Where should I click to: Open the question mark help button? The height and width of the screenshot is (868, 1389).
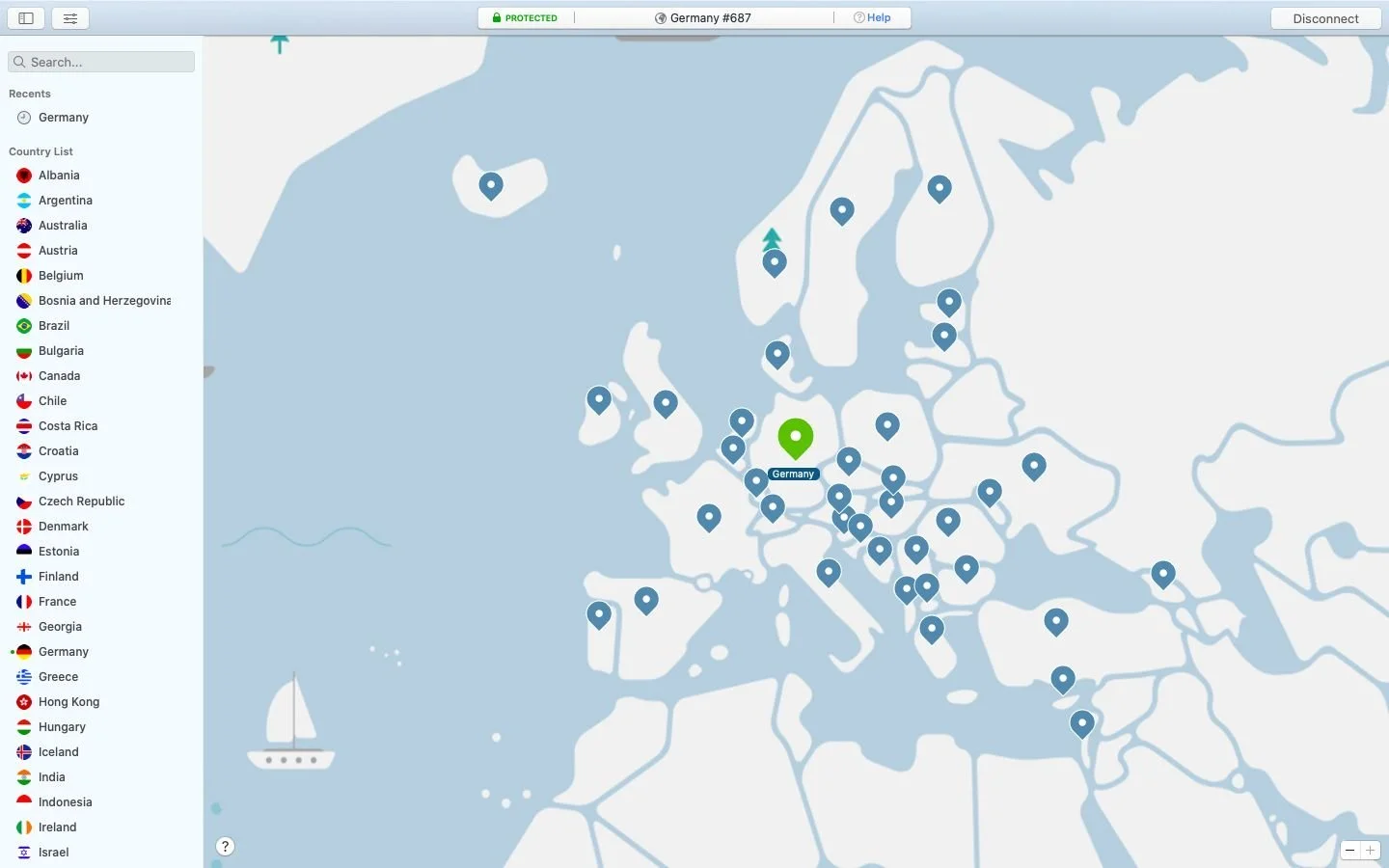tap(225, 847)
